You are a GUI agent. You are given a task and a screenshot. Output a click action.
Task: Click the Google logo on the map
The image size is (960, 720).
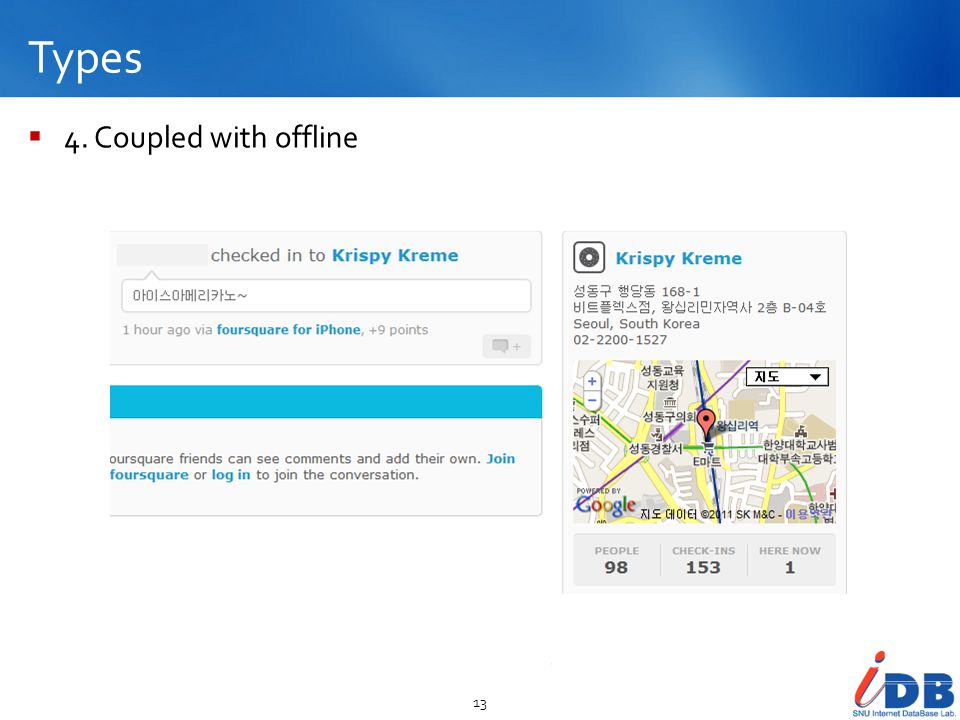(x=605, y=505)
